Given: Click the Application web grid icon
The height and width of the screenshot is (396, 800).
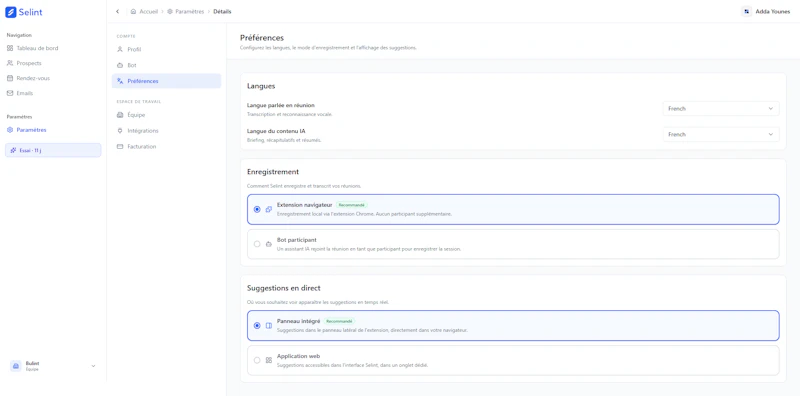Looking at the screenshot, I should (269, 360).
